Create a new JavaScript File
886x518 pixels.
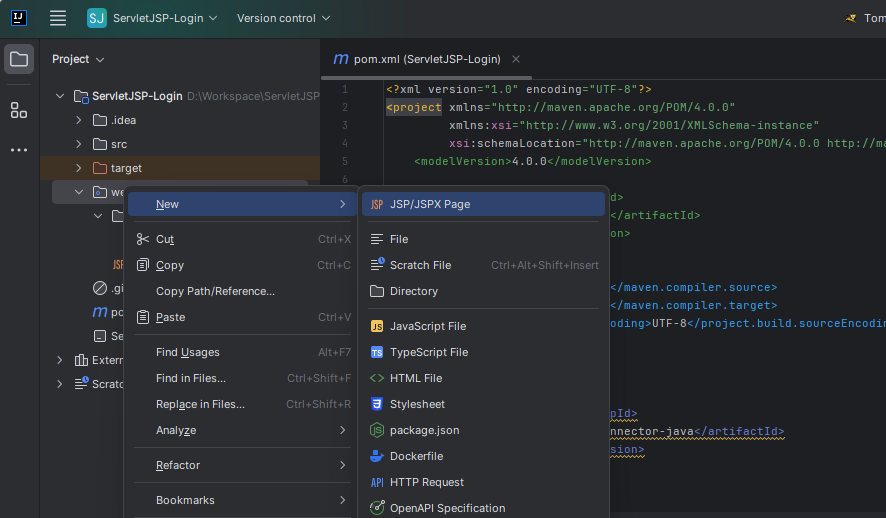pyautogui.click(x=427, y=326)
